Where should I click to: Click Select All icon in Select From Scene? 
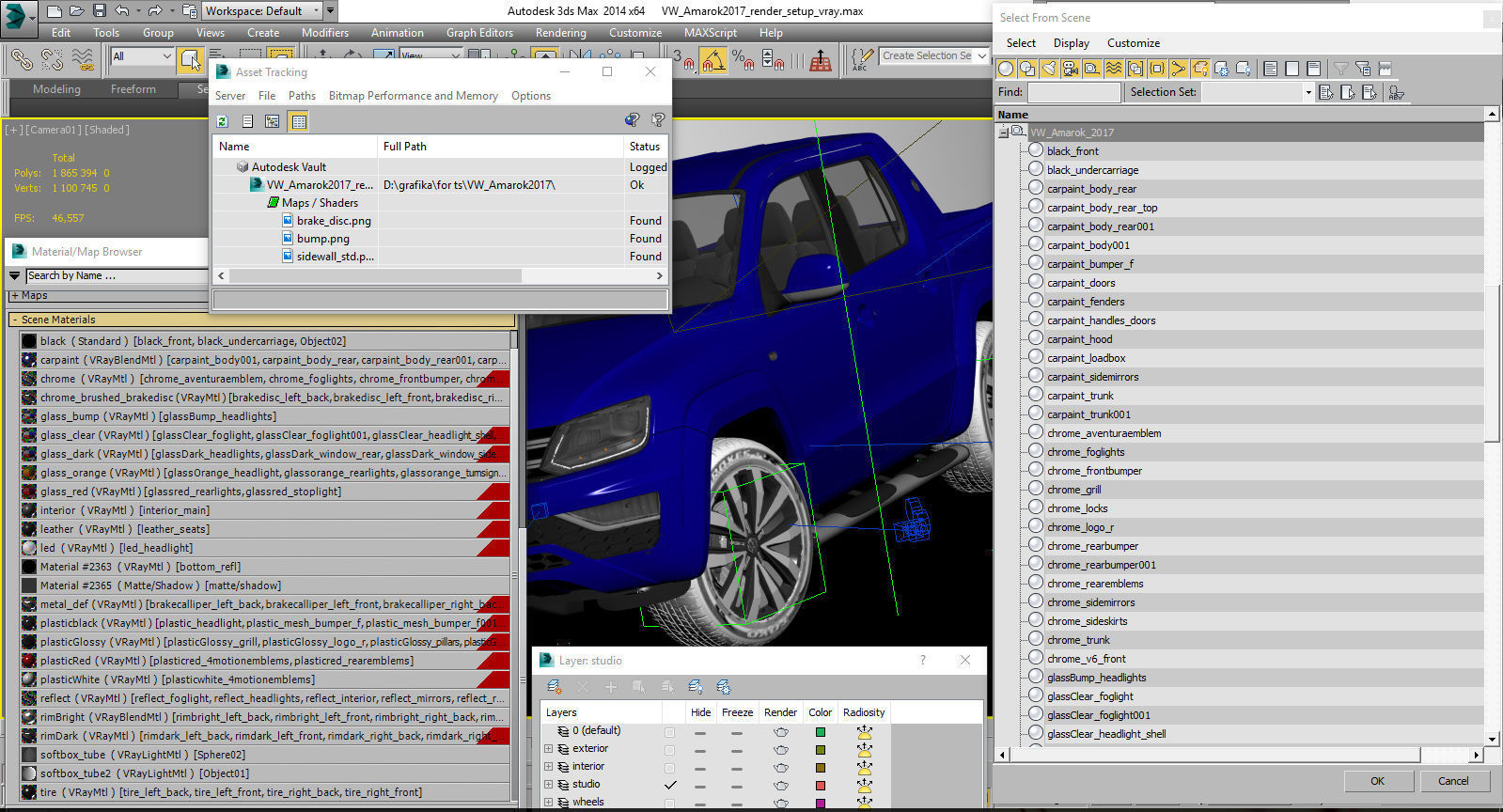pyautogui.click(x=1271, y=69)
